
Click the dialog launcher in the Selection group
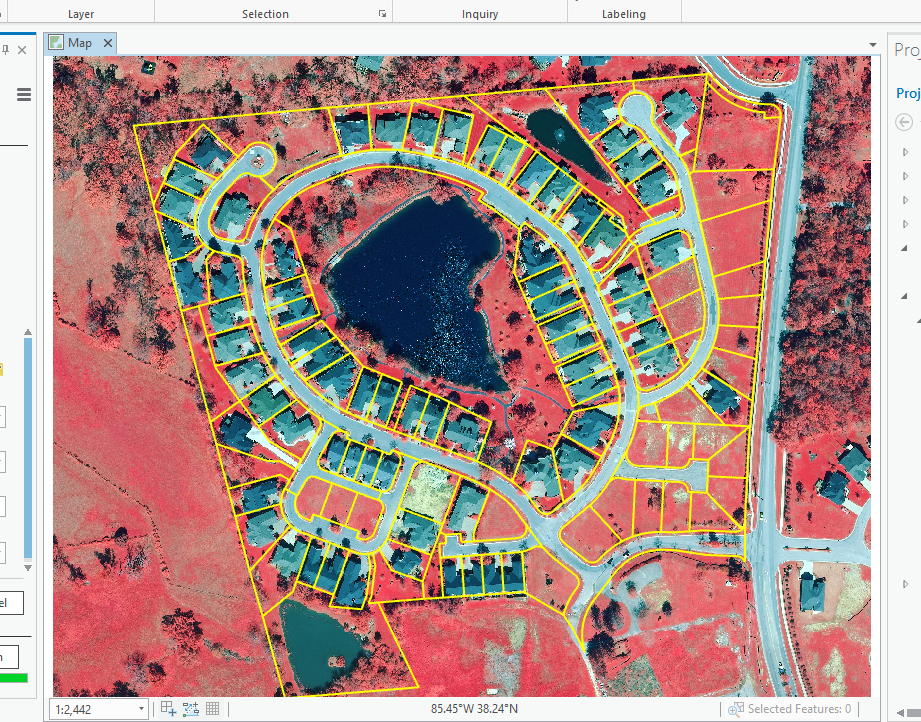pos(382,13)
